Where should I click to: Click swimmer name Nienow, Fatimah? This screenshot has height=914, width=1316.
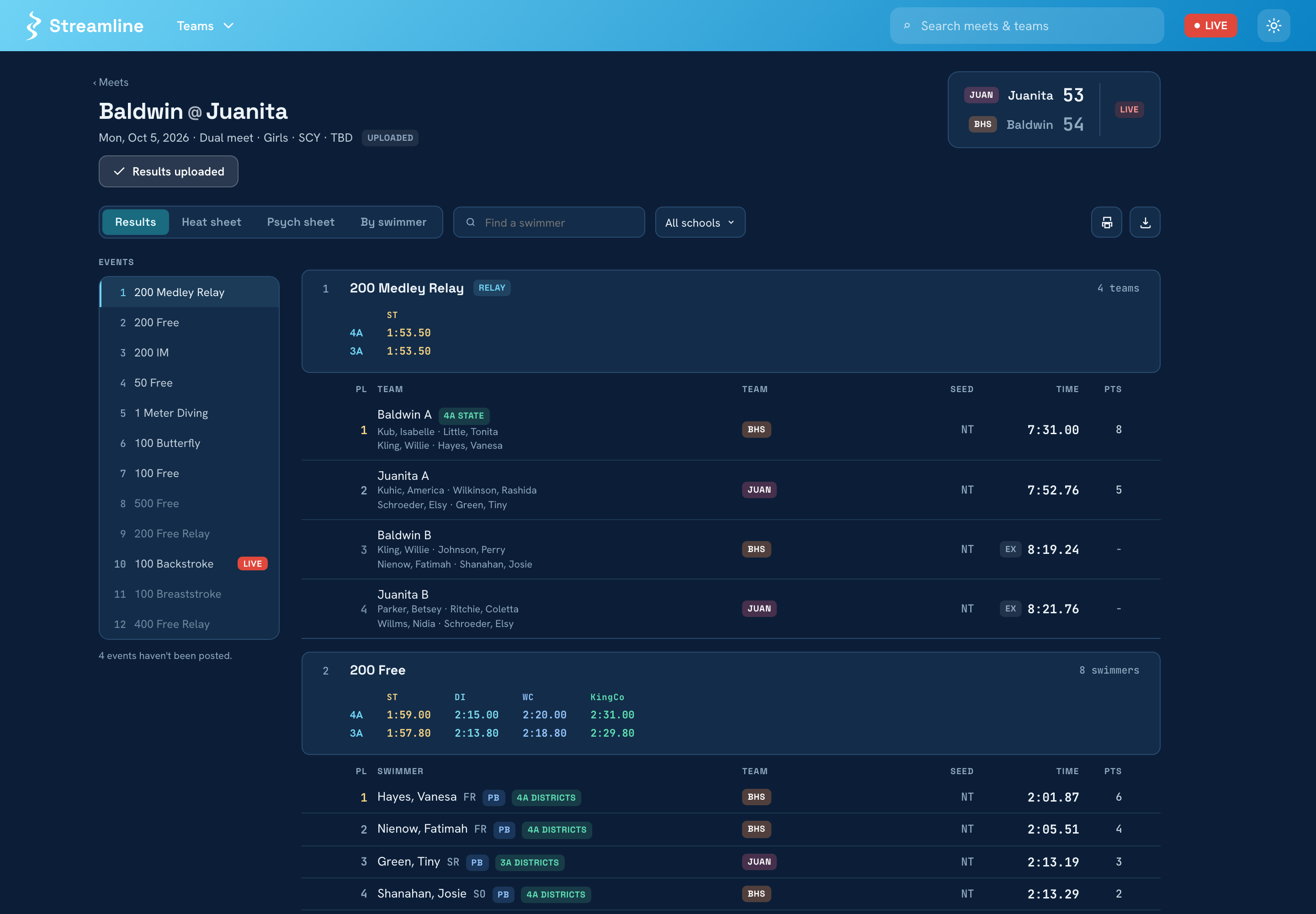pyautogui.click(x=422, y=829)
